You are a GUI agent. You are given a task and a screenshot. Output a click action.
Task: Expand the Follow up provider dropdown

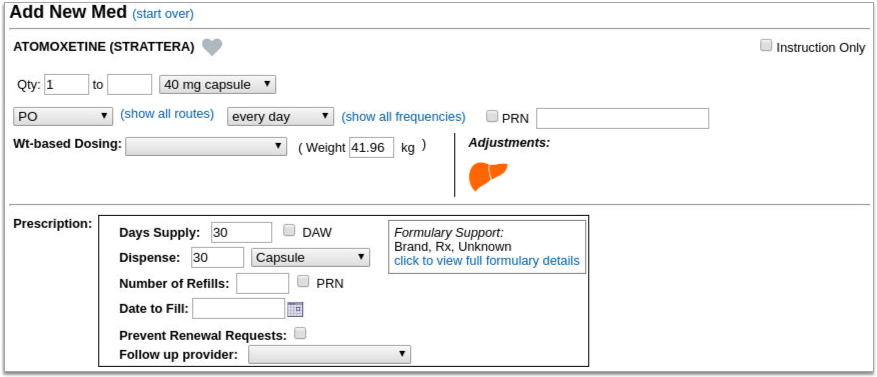[329, 355]
